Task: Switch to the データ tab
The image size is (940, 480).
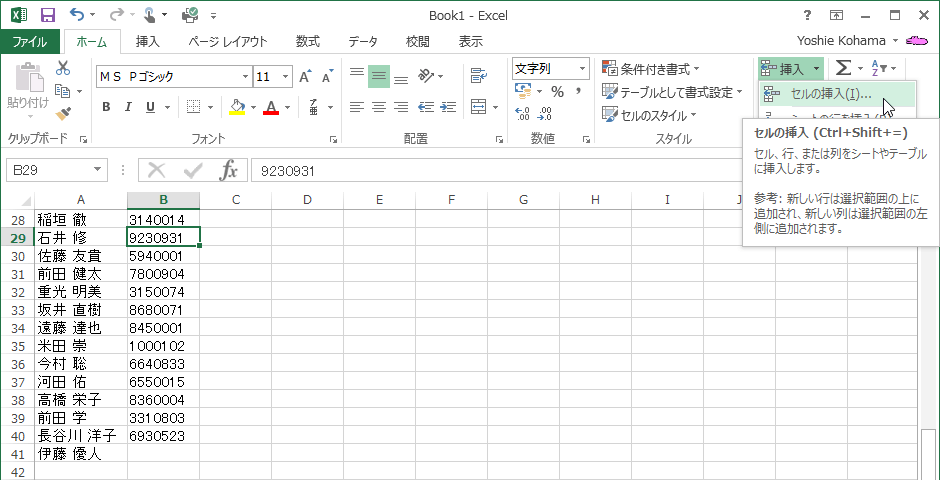Action: tap(363, 41)
